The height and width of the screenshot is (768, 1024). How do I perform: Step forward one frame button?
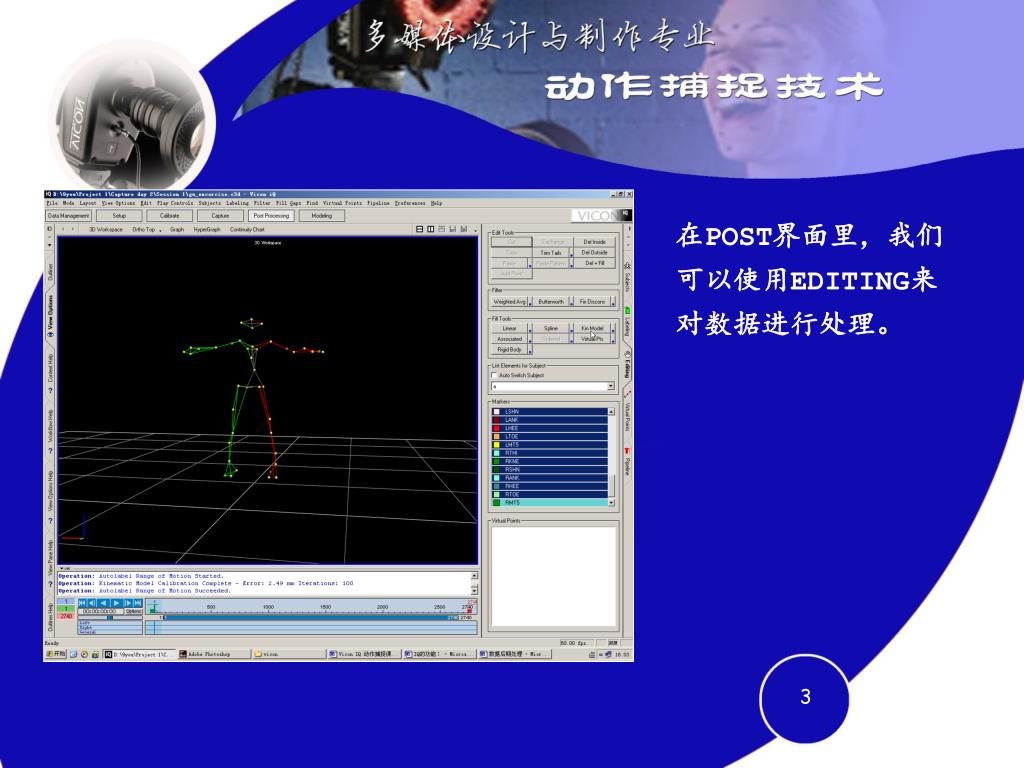click(x=128, y=603)
